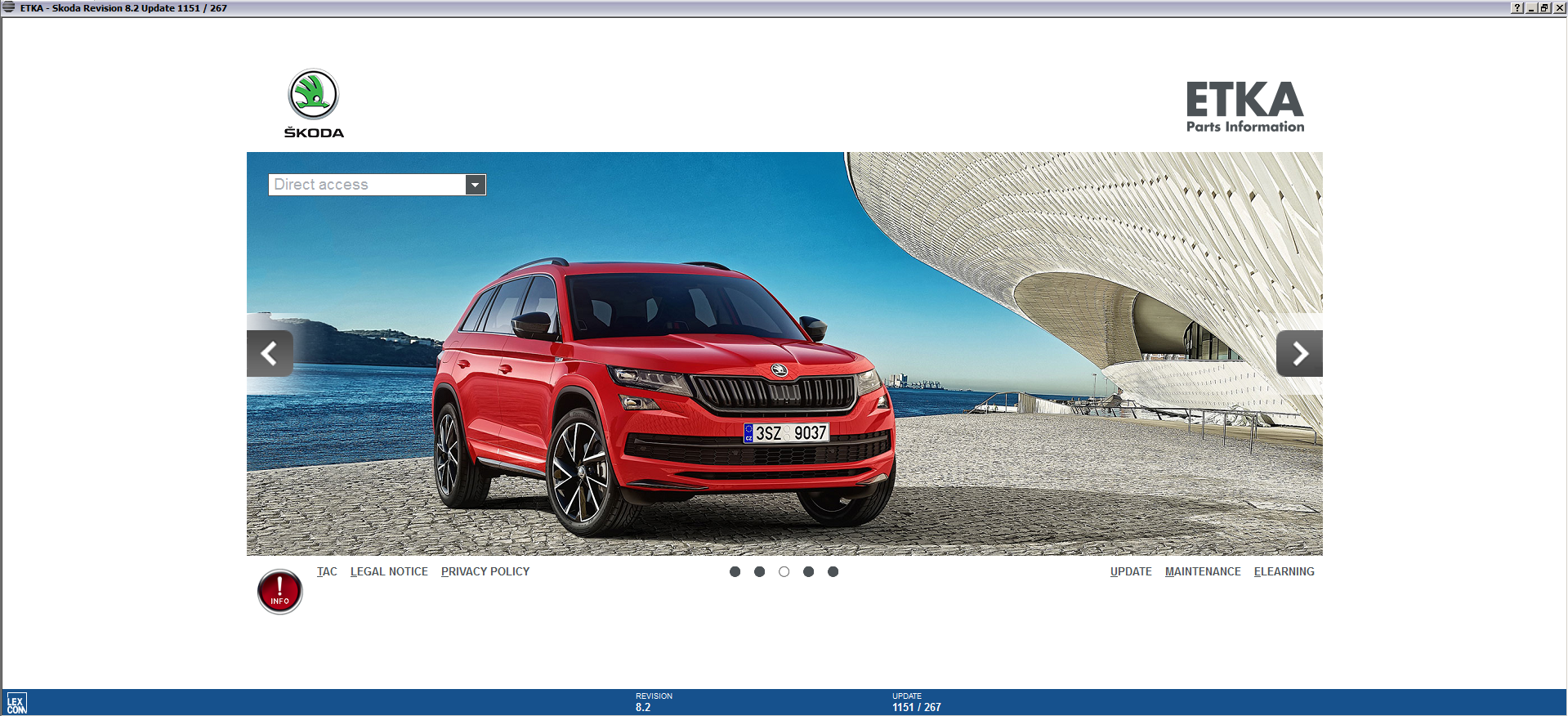Close the ETKA window

(x=1559, y=7)
